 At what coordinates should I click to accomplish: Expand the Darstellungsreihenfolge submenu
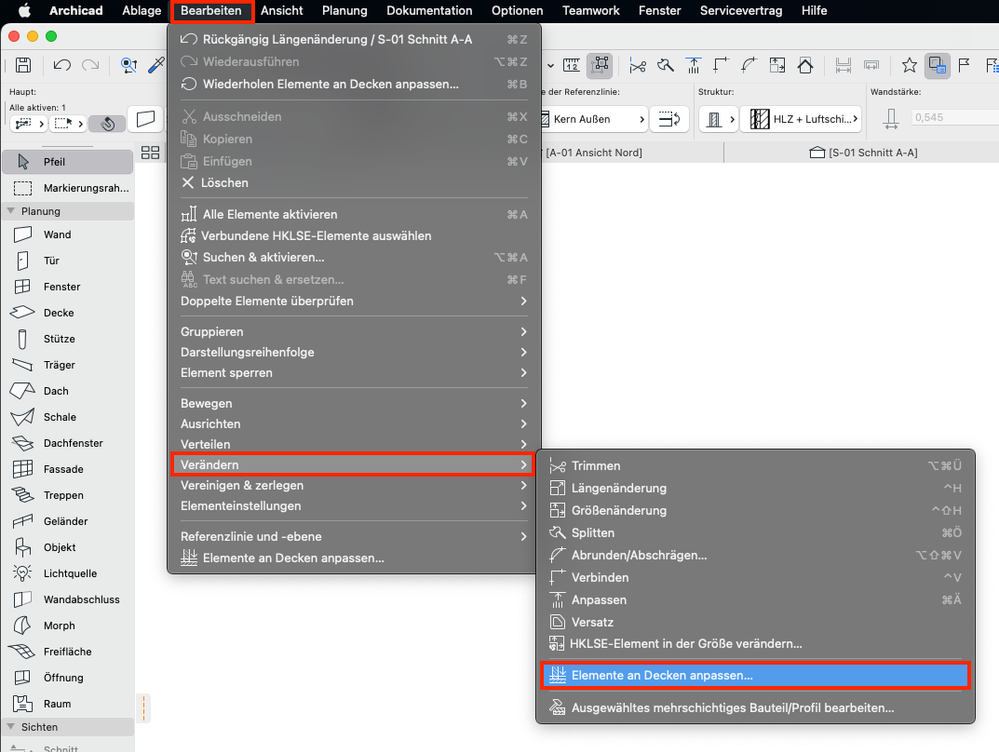[354, 352]
